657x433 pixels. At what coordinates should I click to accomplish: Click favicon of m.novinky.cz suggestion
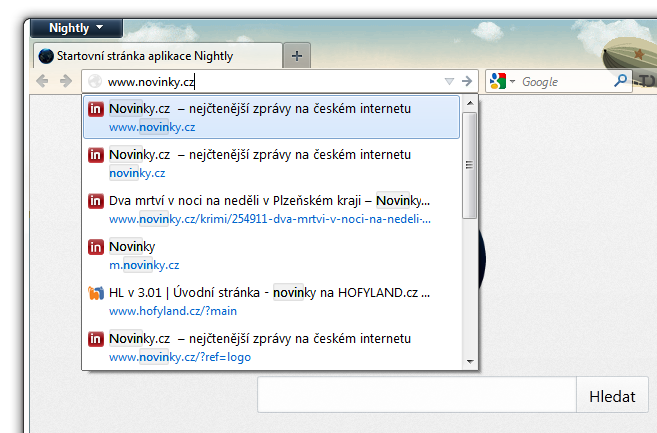point(96,247)
